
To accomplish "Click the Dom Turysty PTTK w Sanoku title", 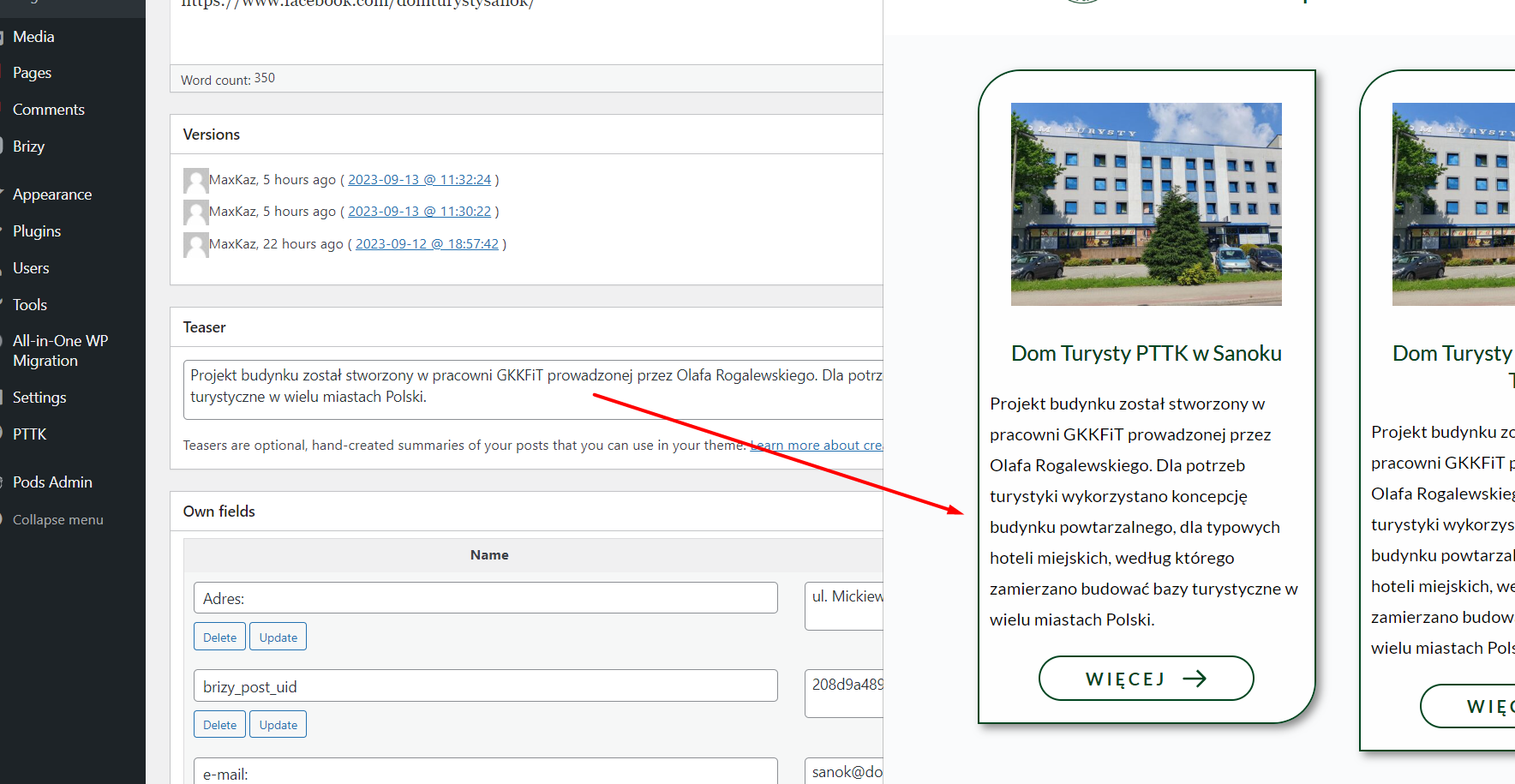I will [1147, 353].
